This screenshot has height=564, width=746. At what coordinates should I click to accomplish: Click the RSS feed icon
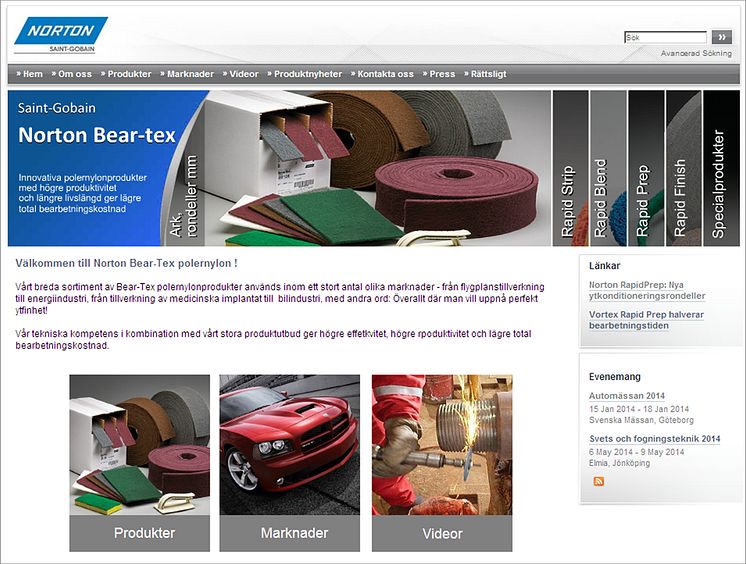click(x=599, y=481)
